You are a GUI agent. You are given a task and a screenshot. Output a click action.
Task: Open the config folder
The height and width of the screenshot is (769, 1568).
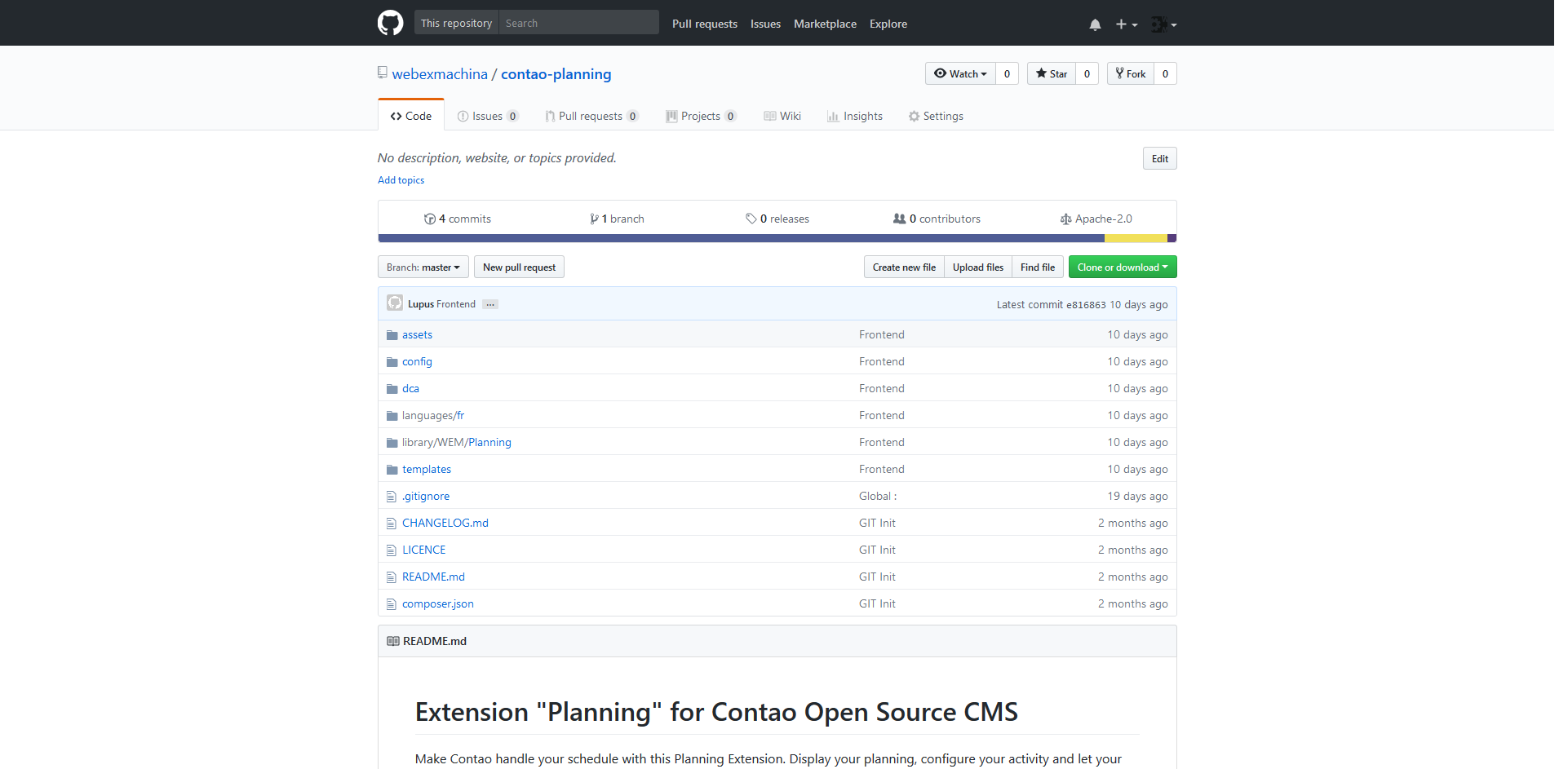pos(417,361)
